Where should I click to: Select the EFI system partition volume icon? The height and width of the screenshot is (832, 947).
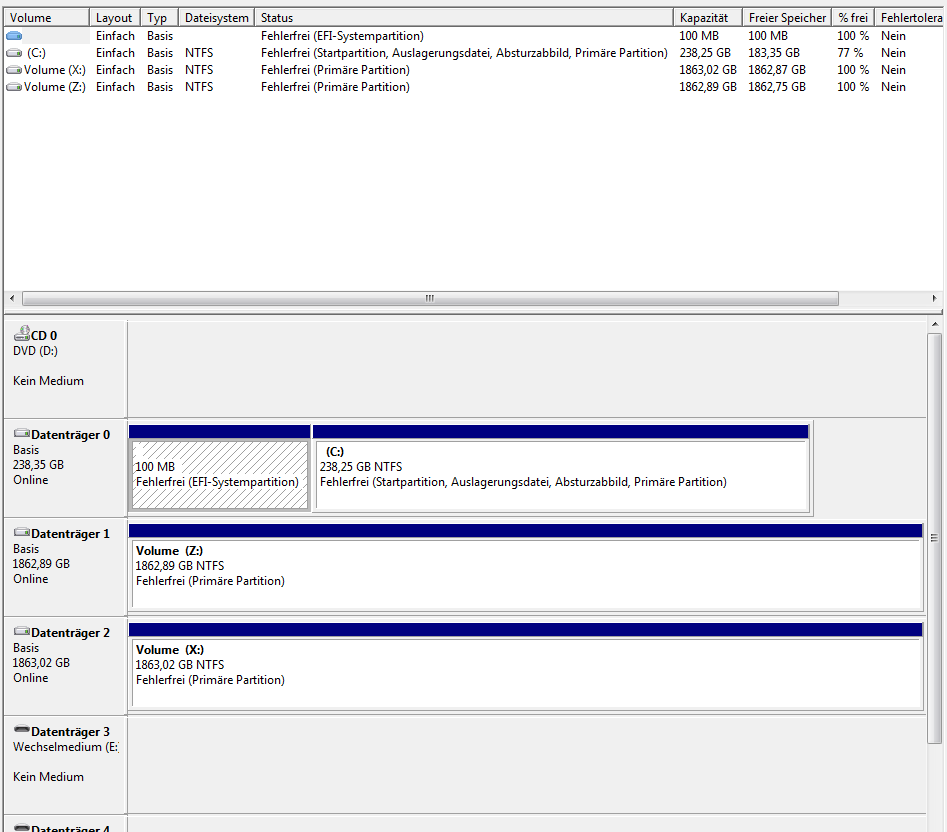pyautogui.click(x=14, y=36)
